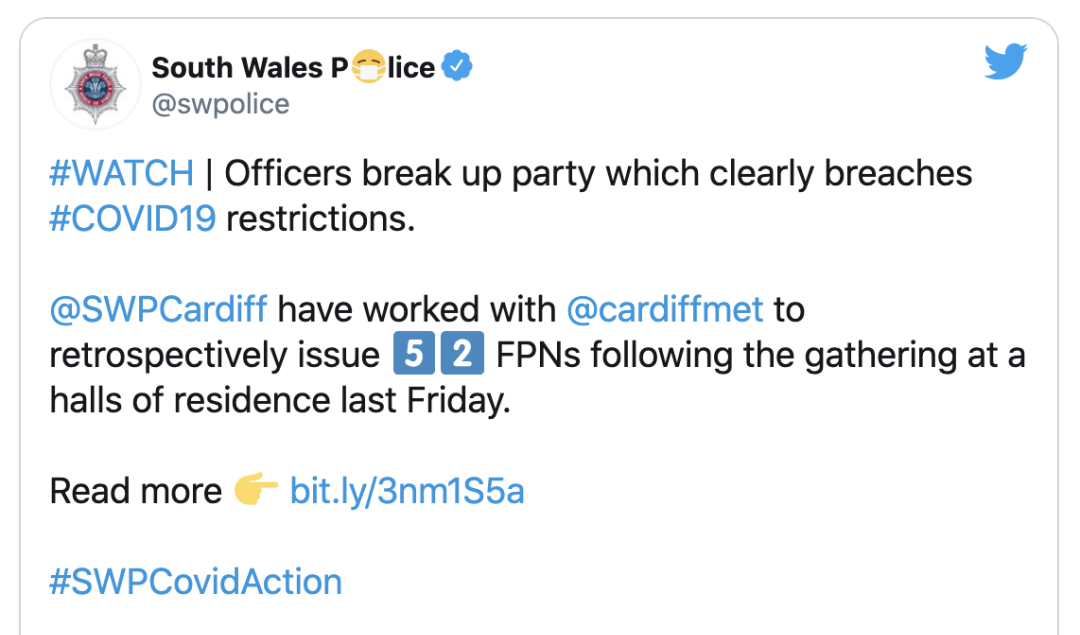
Task: Click the masked face emoji in name
Action: coord(370,68)
